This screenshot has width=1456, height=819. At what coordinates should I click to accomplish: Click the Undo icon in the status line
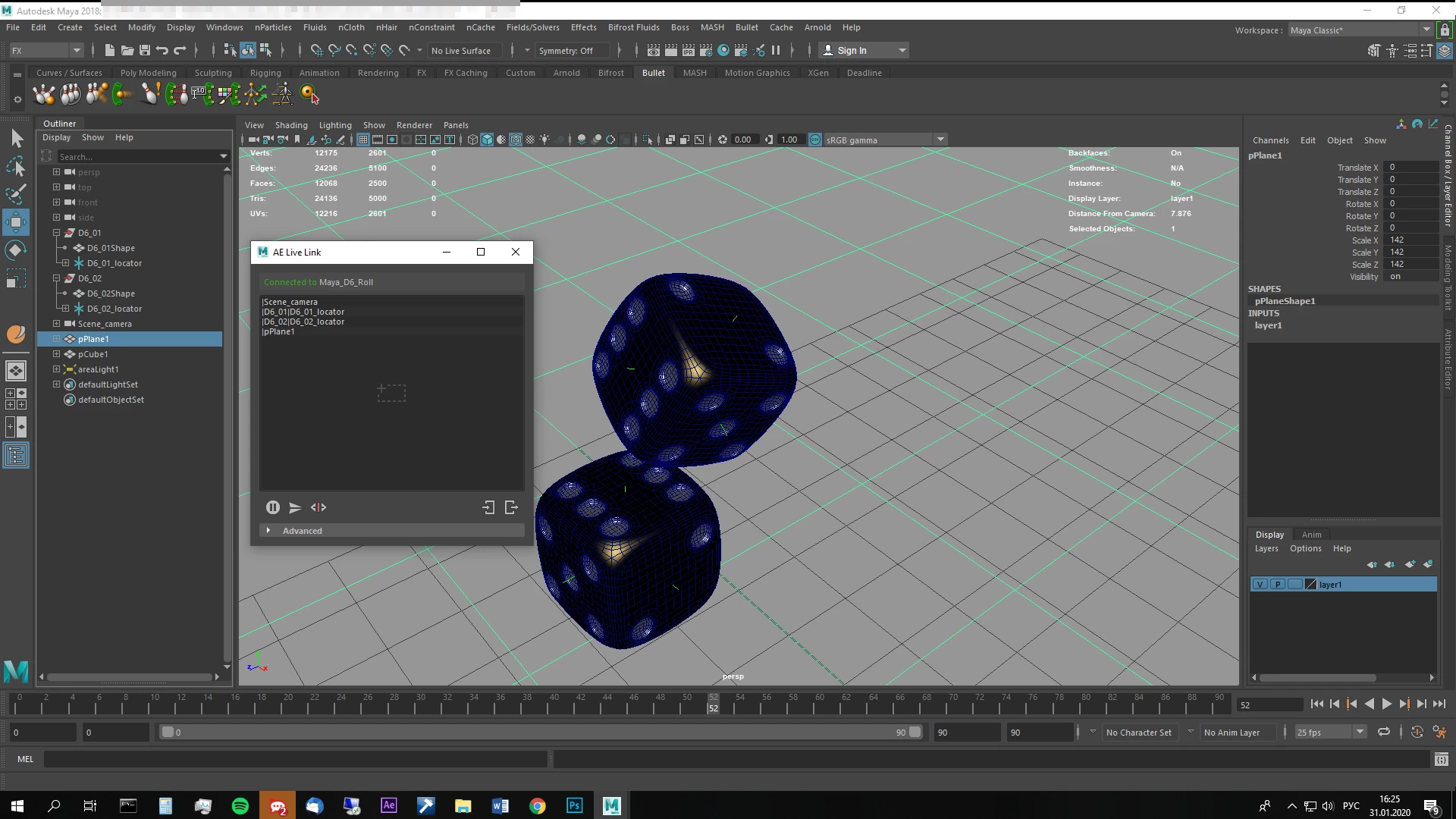point(162,50)
